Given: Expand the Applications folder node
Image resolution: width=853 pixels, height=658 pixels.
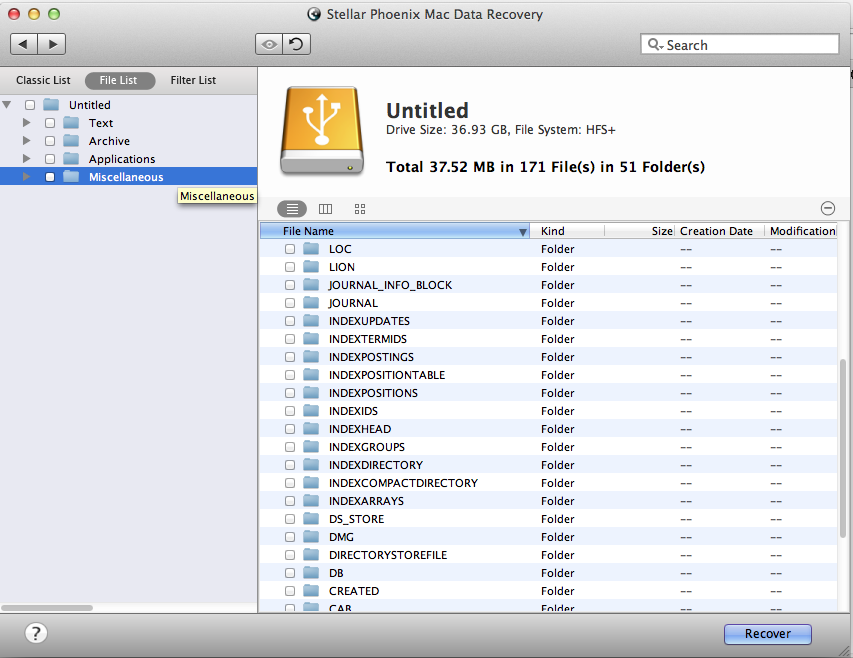Looking at the screenshot, I should [26, 158].
